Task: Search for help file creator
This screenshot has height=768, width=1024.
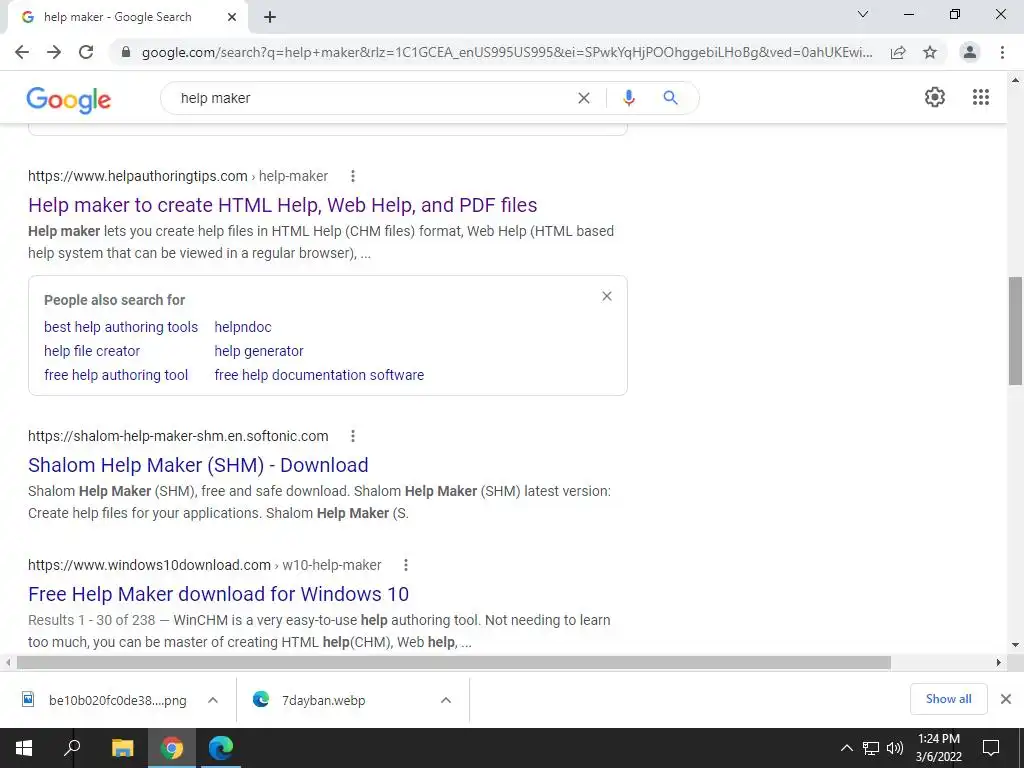Action: [92, 351]
